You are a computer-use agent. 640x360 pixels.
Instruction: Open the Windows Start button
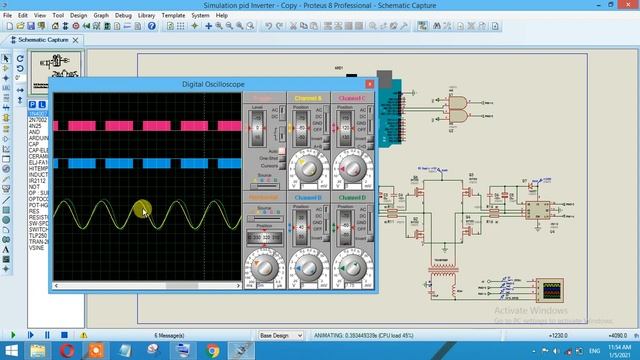[11, 351]
